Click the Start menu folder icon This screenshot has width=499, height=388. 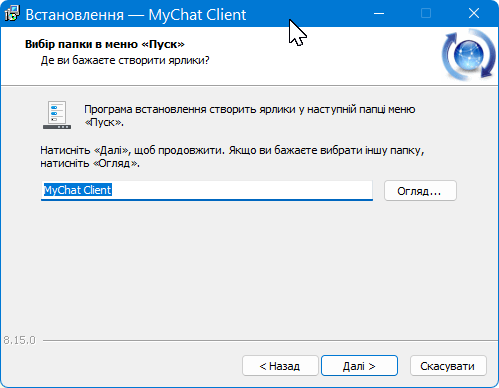(57, 115)
